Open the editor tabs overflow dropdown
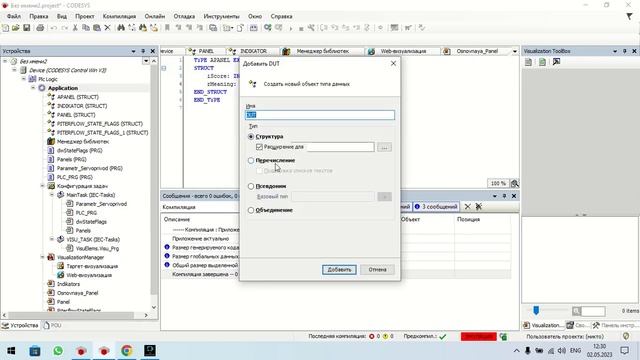 515,51
